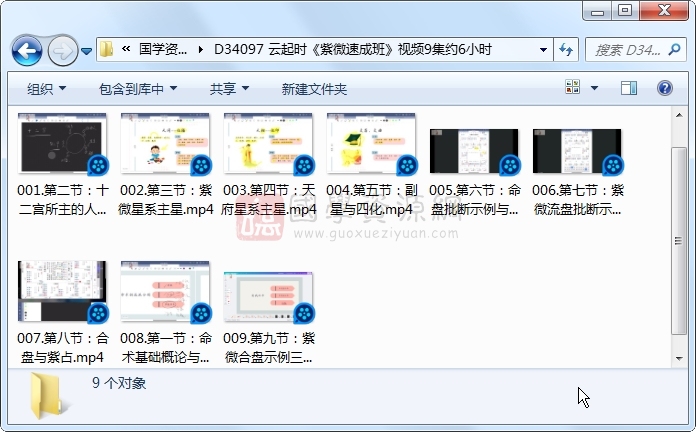
Task: Close the Explorer window
Action: pos(664,10)
